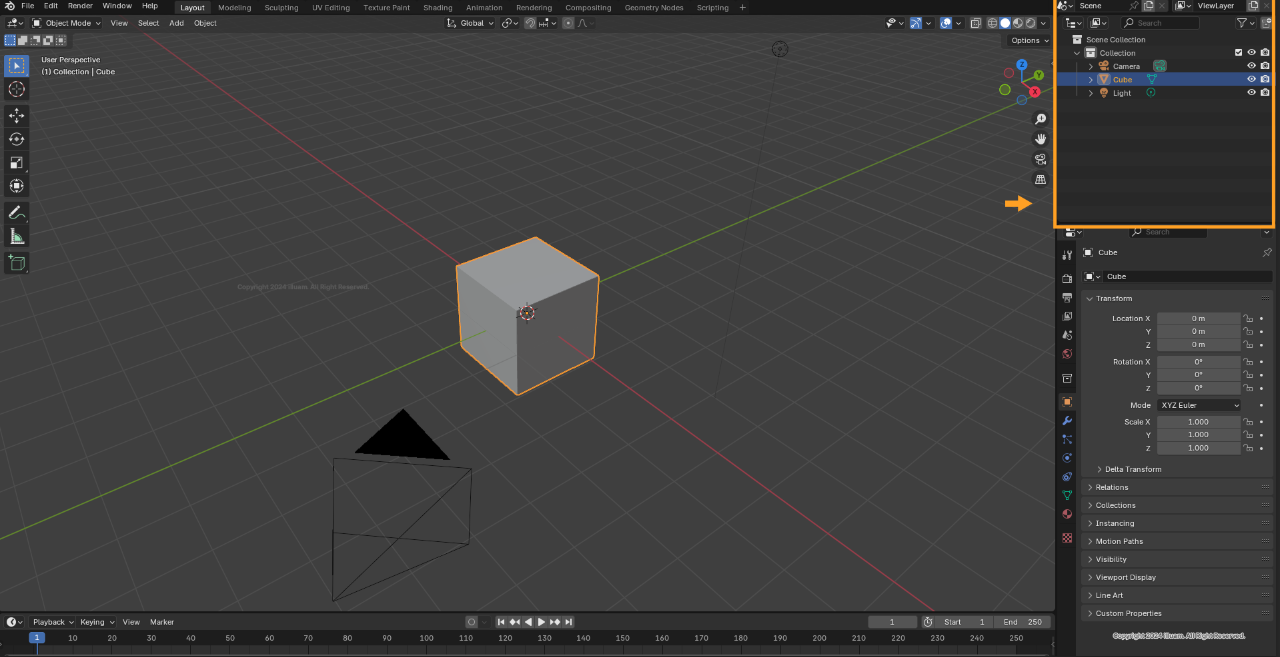Open the Scene properties tab

(1067, 335)
